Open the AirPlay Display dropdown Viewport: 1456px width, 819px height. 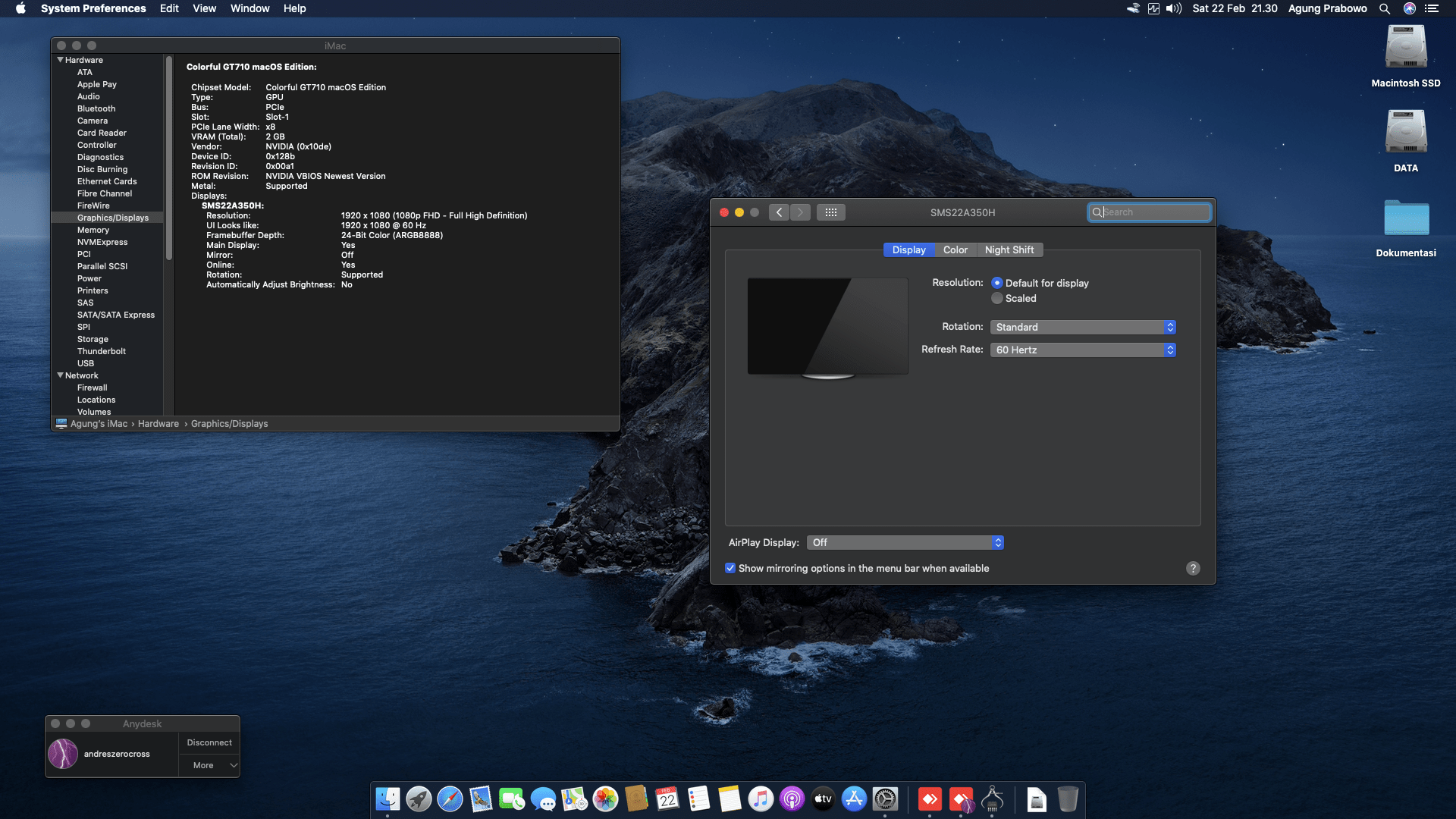click(905, 542)
